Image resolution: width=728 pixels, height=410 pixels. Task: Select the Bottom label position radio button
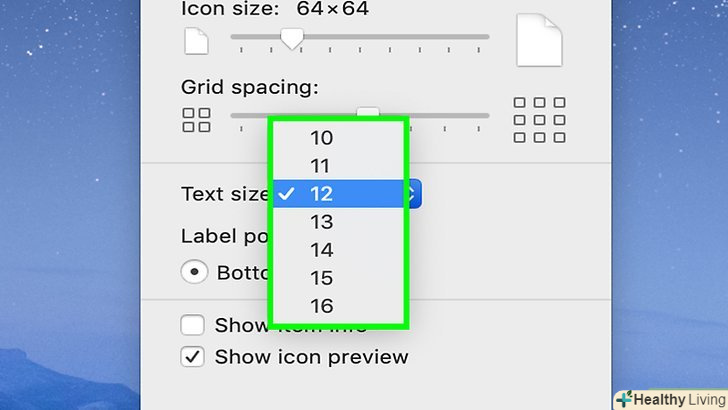(x=194, y=272)
